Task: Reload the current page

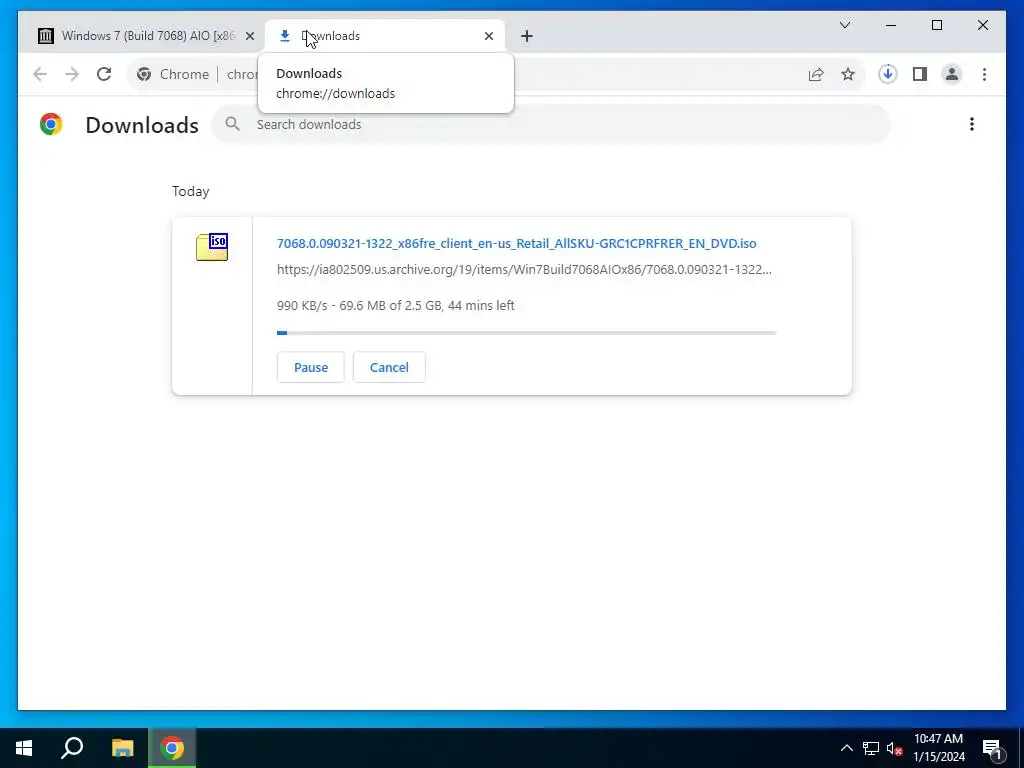Action: (x=104, y=74)
